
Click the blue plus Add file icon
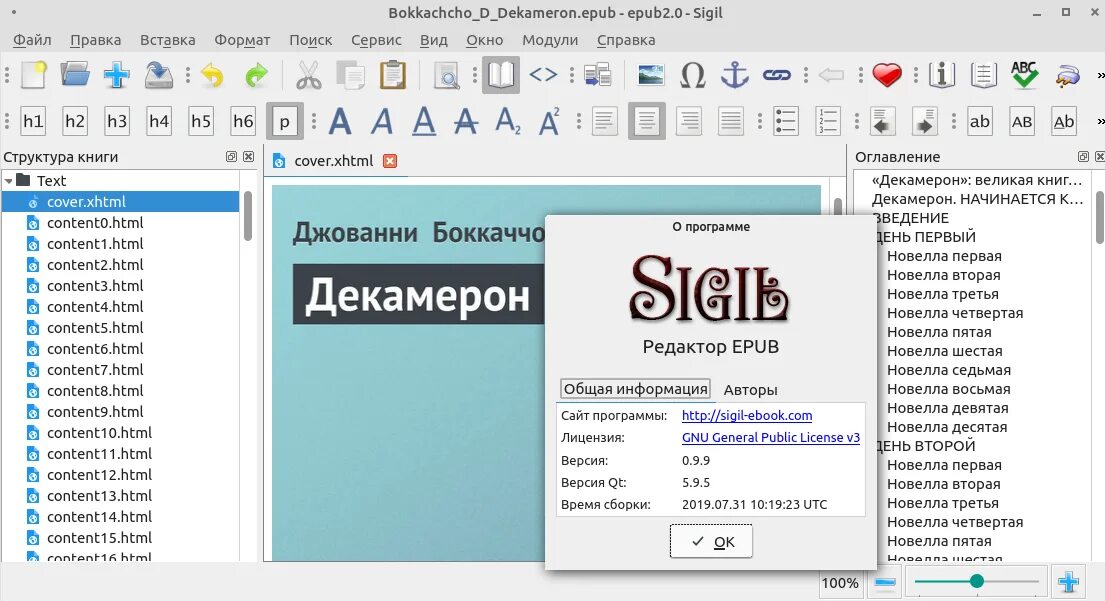116,75
